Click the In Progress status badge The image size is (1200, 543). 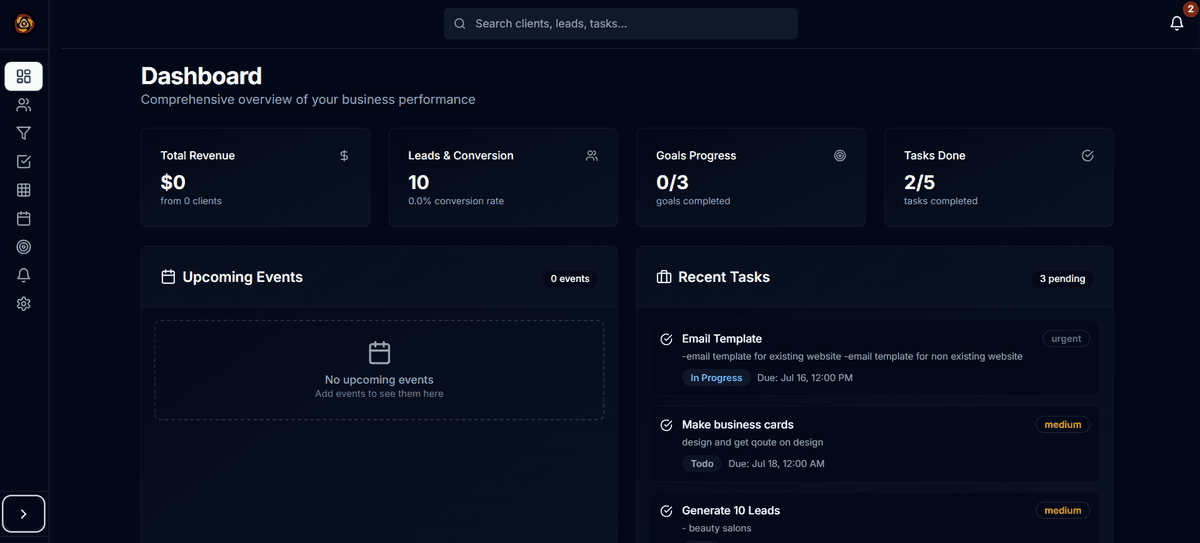(716, 378)
